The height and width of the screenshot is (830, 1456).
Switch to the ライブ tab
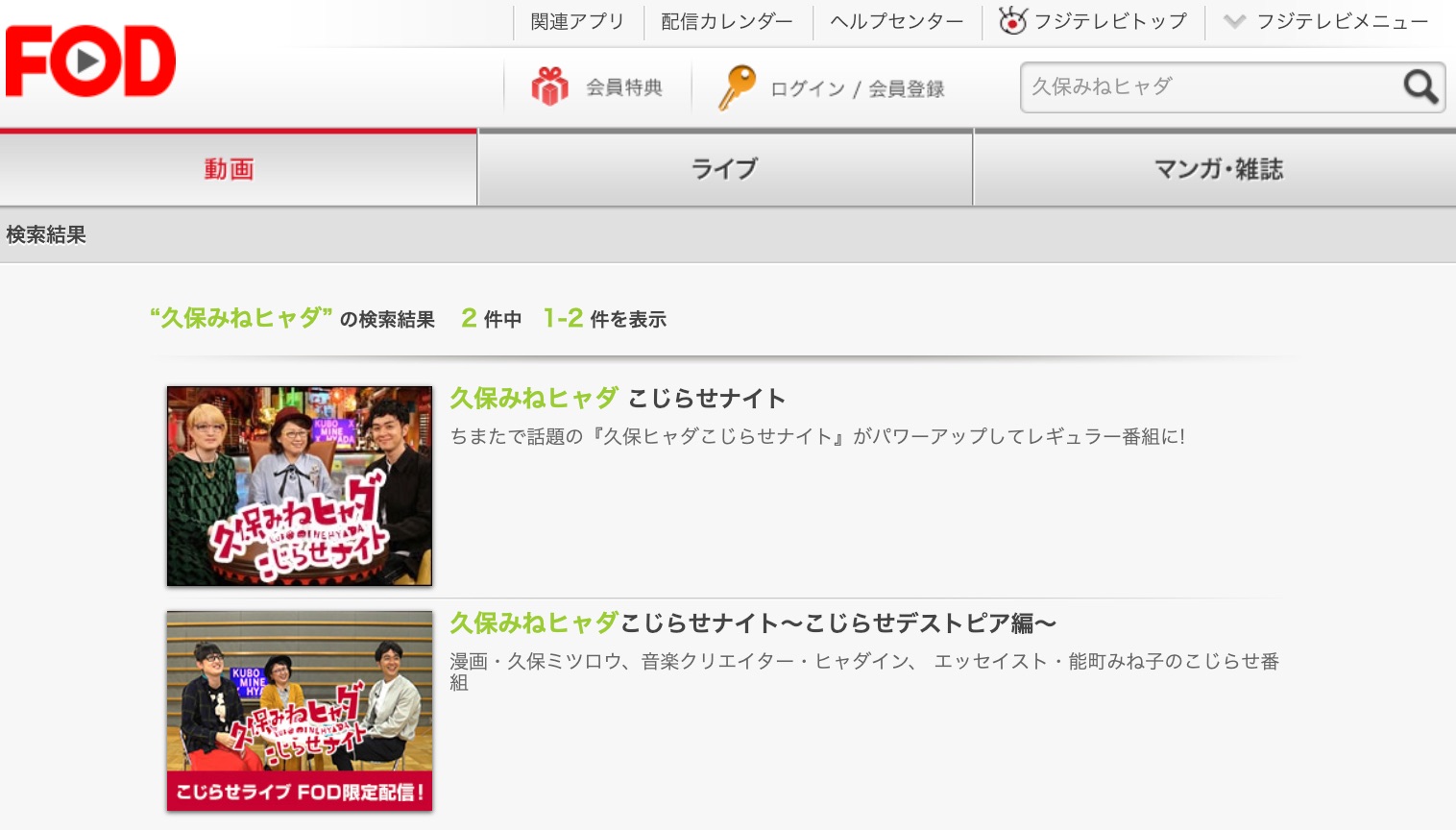tap(724, 169)
